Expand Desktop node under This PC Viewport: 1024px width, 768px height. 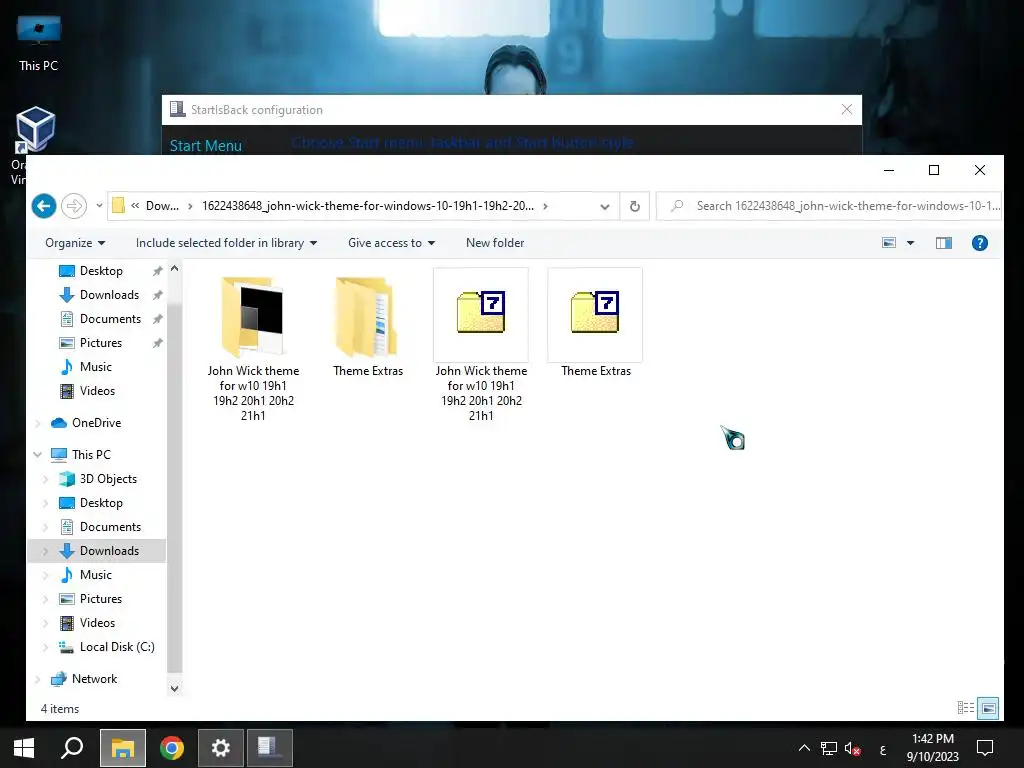(45, 503)
